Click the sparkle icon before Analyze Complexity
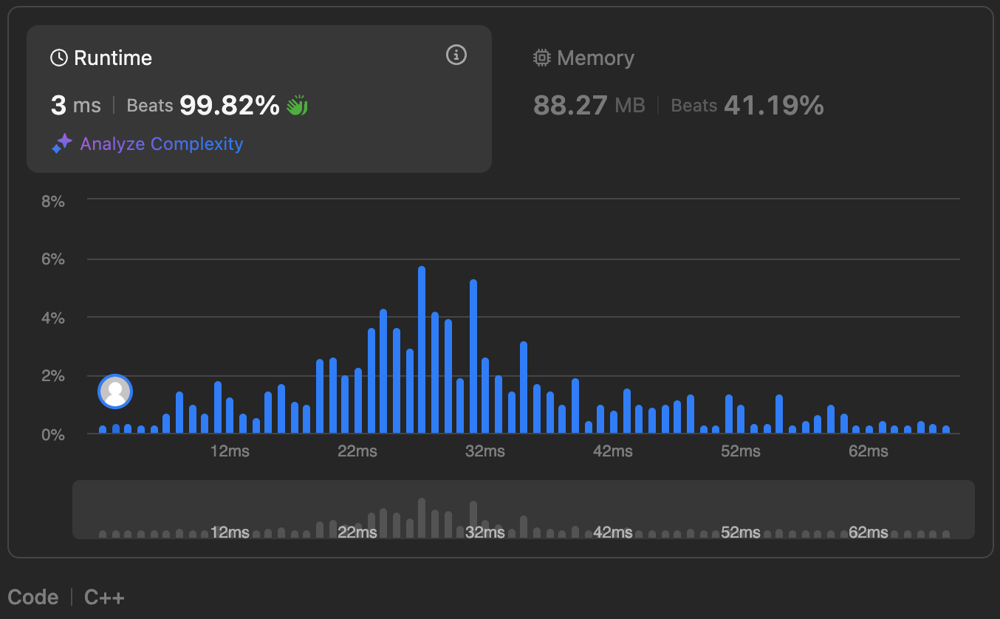Viewport: 1000px width, 619px height. click(62, 144)
